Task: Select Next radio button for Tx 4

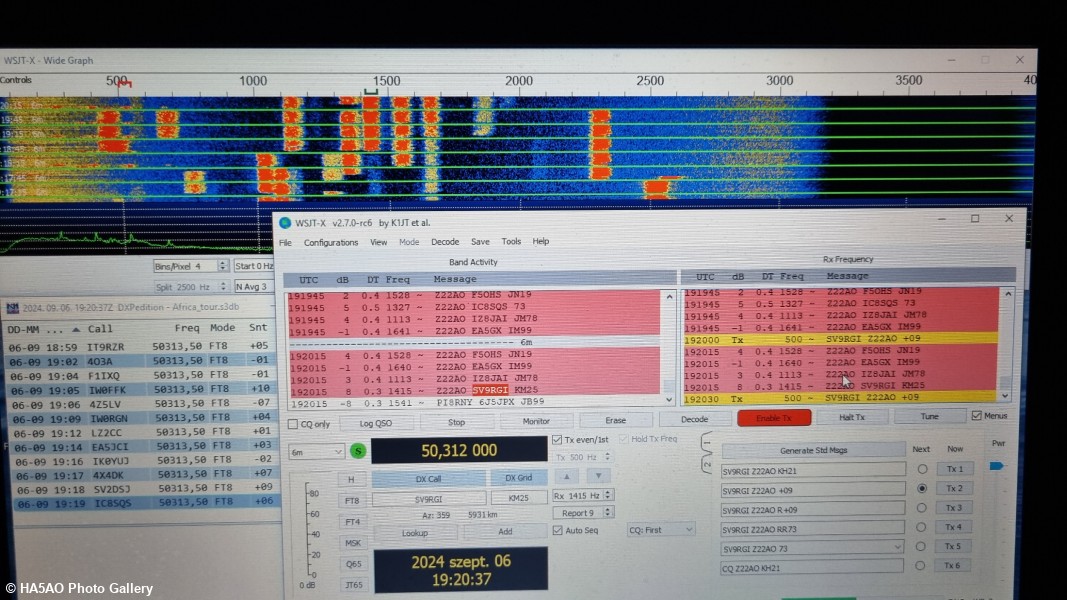Action: click(x=921, y=527)
